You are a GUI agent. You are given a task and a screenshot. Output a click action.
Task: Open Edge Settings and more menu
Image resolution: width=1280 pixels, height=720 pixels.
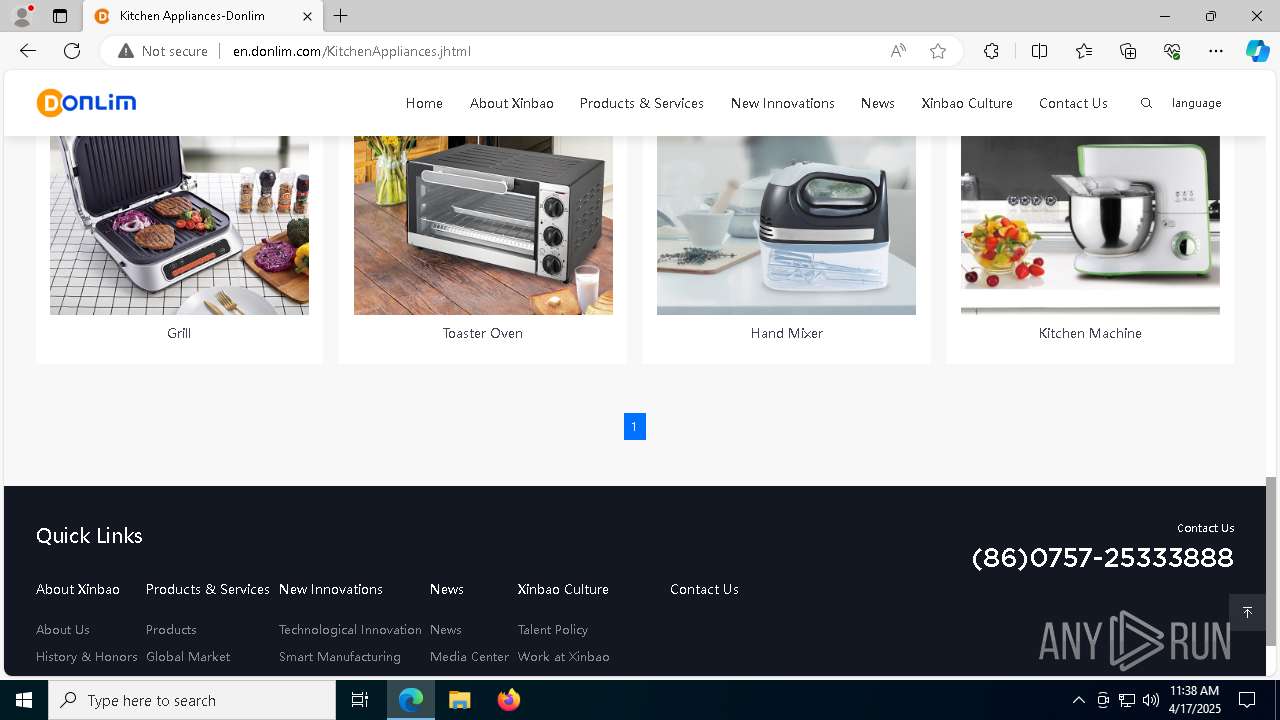point(1216,51)
